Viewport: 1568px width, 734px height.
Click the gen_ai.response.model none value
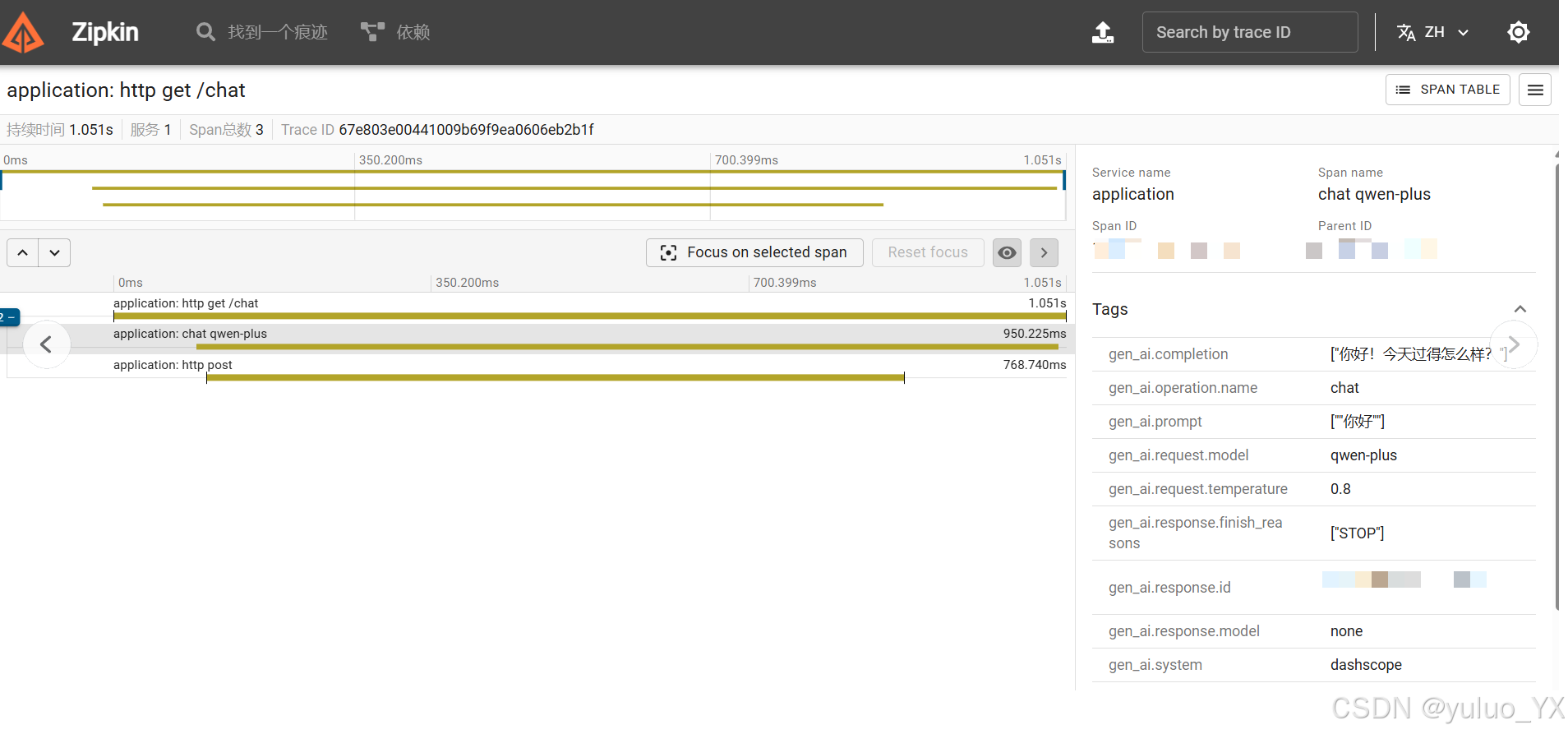coord(1346,631)
